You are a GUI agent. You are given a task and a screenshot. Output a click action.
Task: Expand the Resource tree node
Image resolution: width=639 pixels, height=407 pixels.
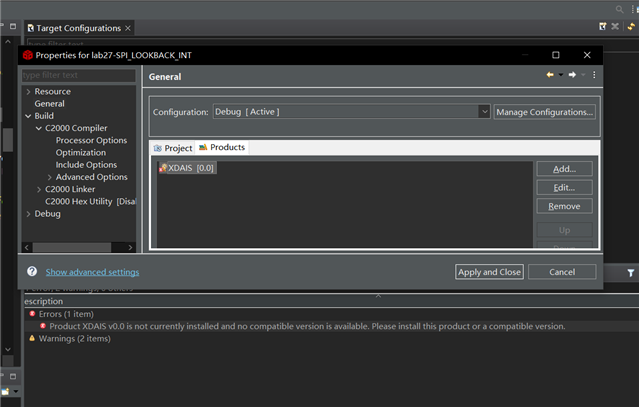point(28,92)
